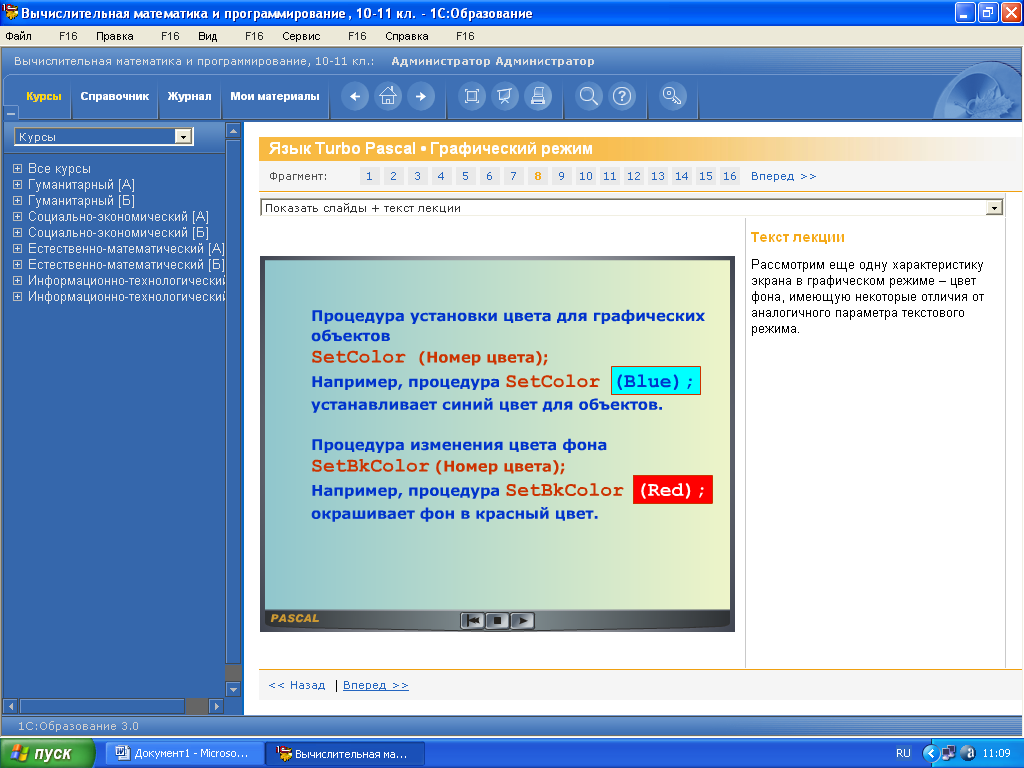Open the Windows пуск start menu
The image size is (1024, 768).
(x=47, y=753)
